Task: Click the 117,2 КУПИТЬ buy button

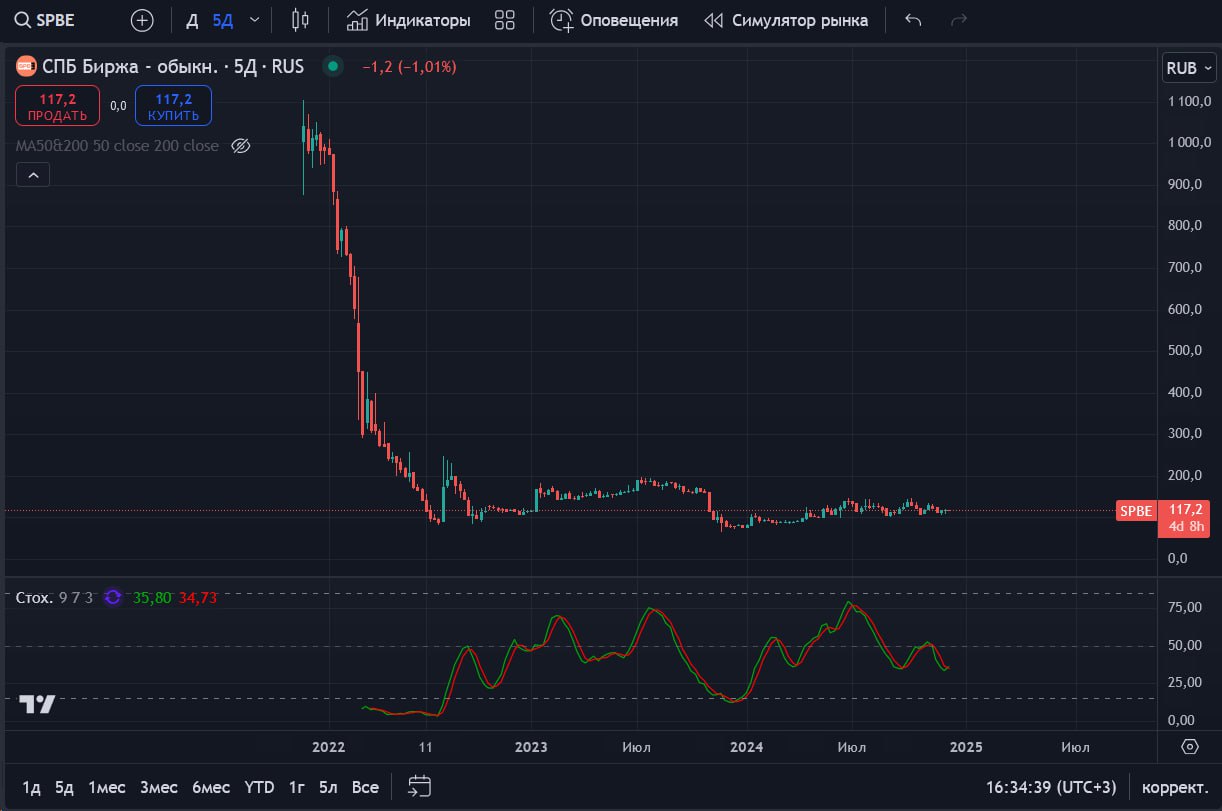Action: [173, 106]
